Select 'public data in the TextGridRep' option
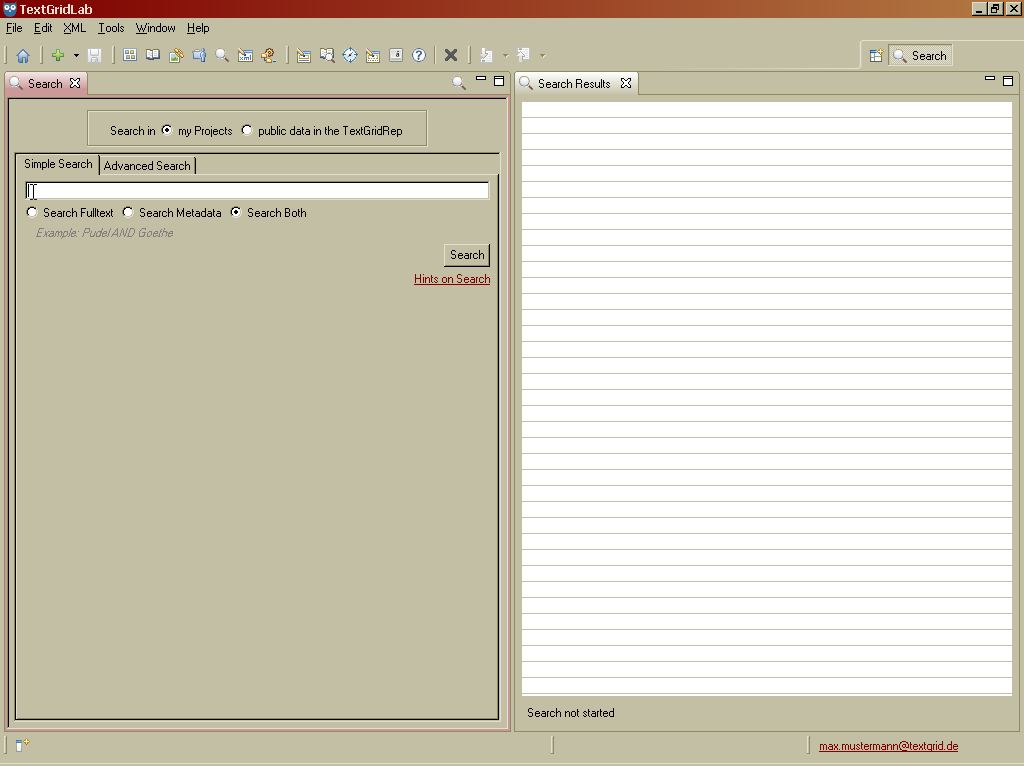1024x766 pixels. pyautogui.click(x=247, y=130)
